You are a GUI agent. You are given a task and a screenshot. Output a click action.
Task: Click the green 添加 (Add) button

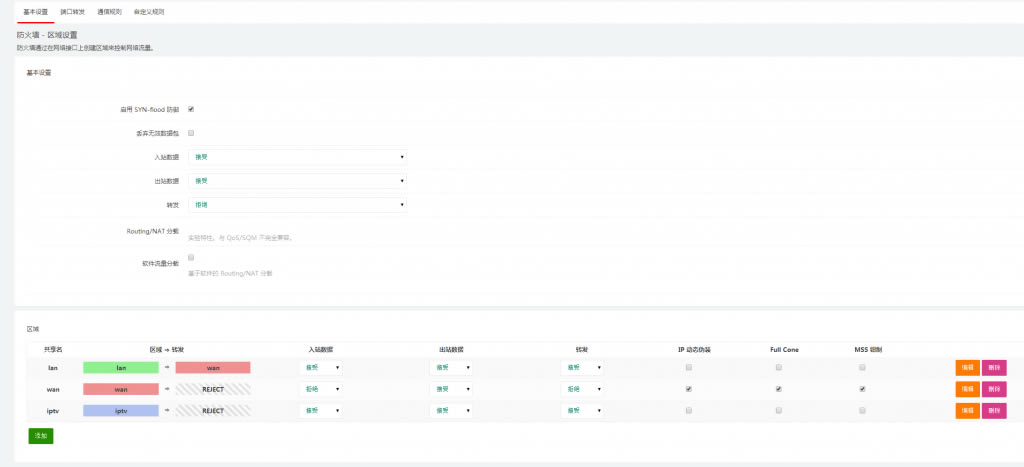pyautogui.click(x=41, y=436)
